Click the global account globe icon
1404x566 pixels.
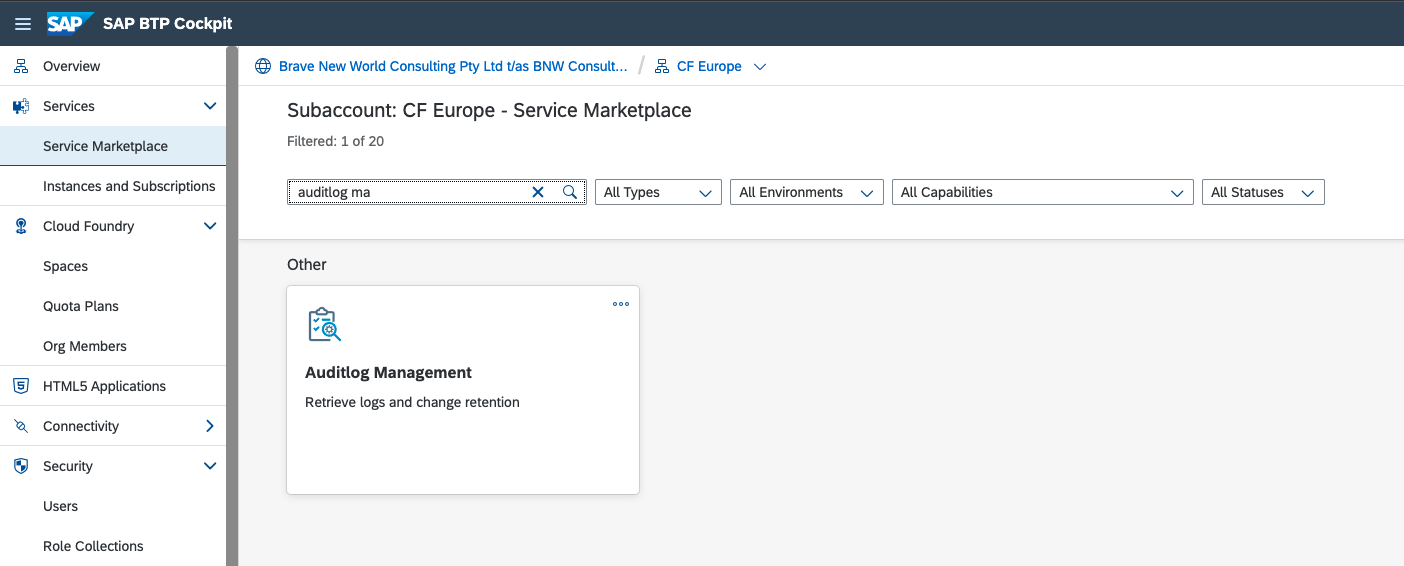tap(263, 66)
